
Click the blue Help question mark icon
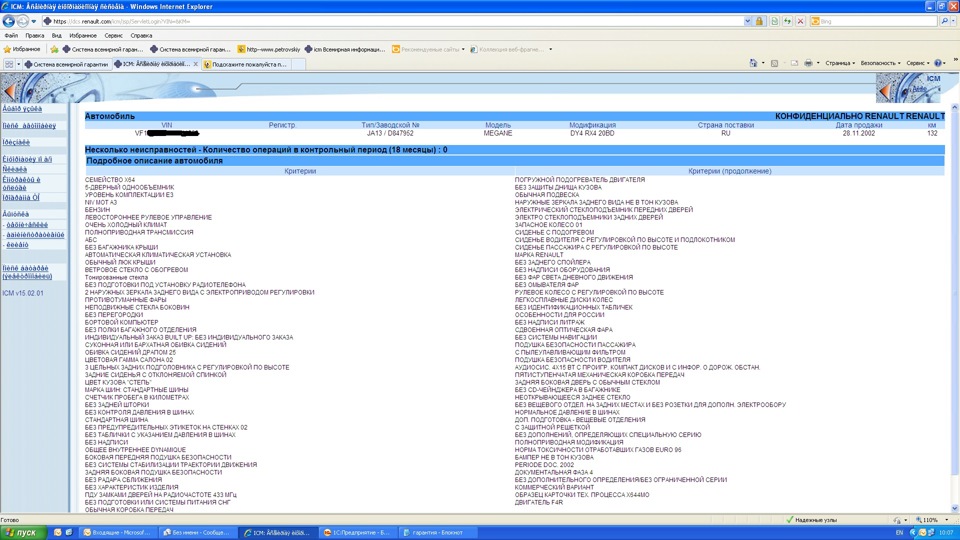pos(938,63)
